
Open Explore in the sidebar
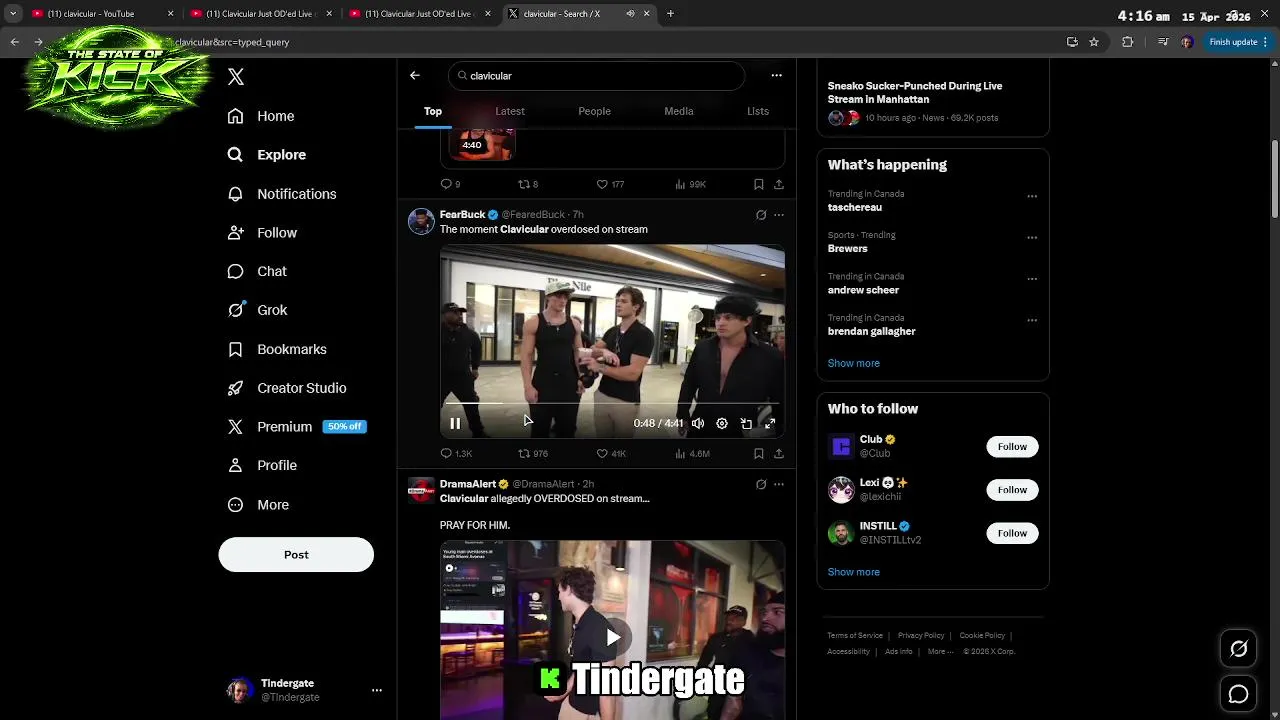tap(267, 155)
